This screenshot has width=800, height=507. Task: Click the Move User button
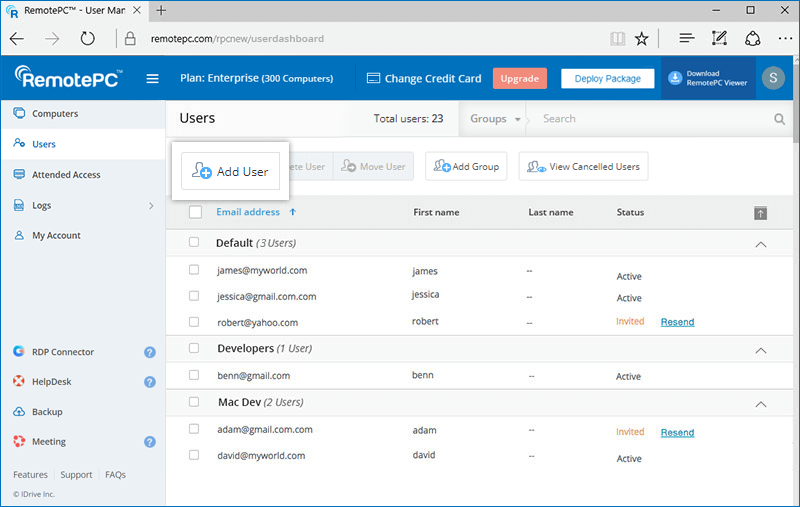coord(373,166)
